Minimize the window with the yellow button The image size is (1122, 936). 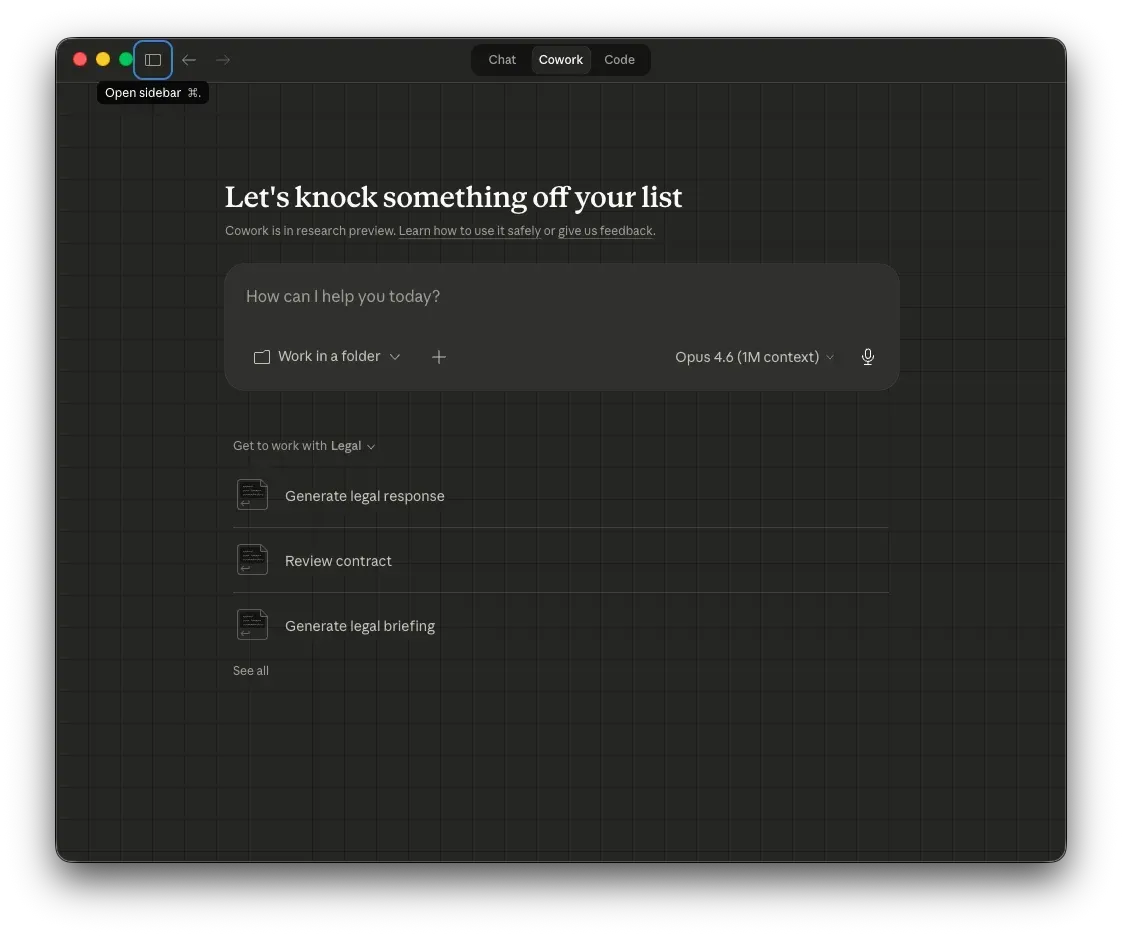pyautogui.click(x=103, y=59)
